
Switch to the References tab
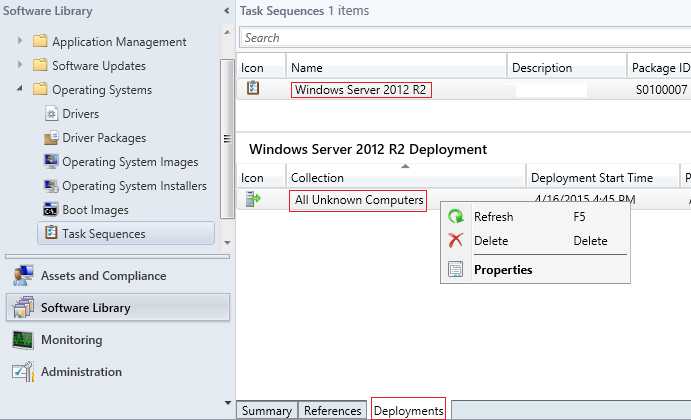pos(333,410)
